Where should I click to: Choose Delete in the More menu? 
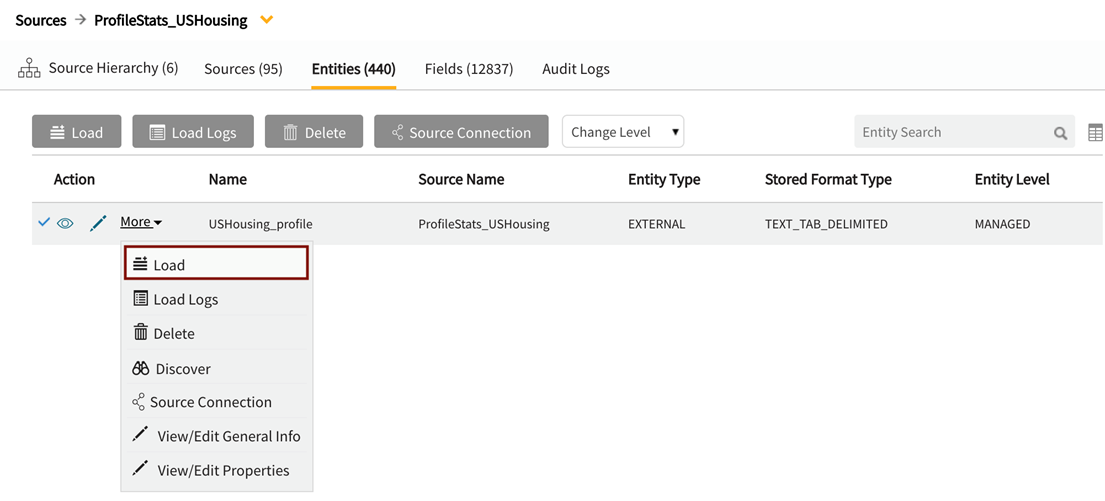click(x=216, y=333)
